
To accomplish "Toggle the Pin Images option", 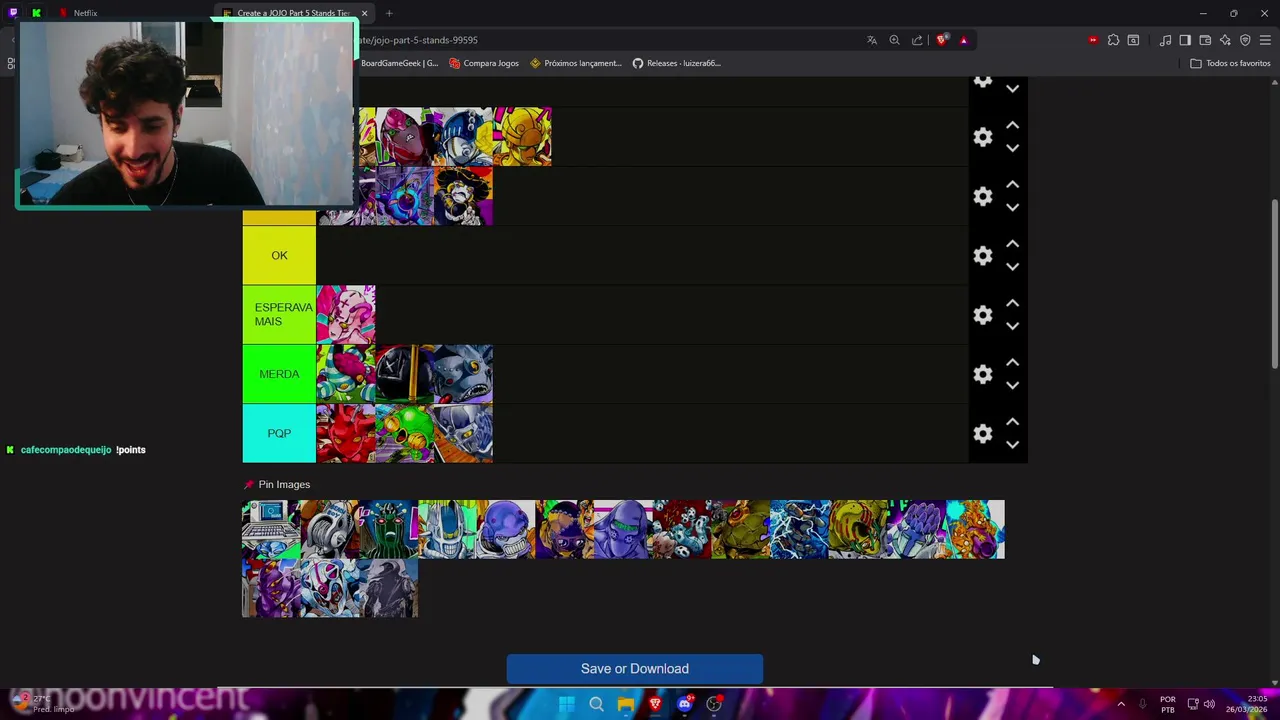I will click(277, 484).
